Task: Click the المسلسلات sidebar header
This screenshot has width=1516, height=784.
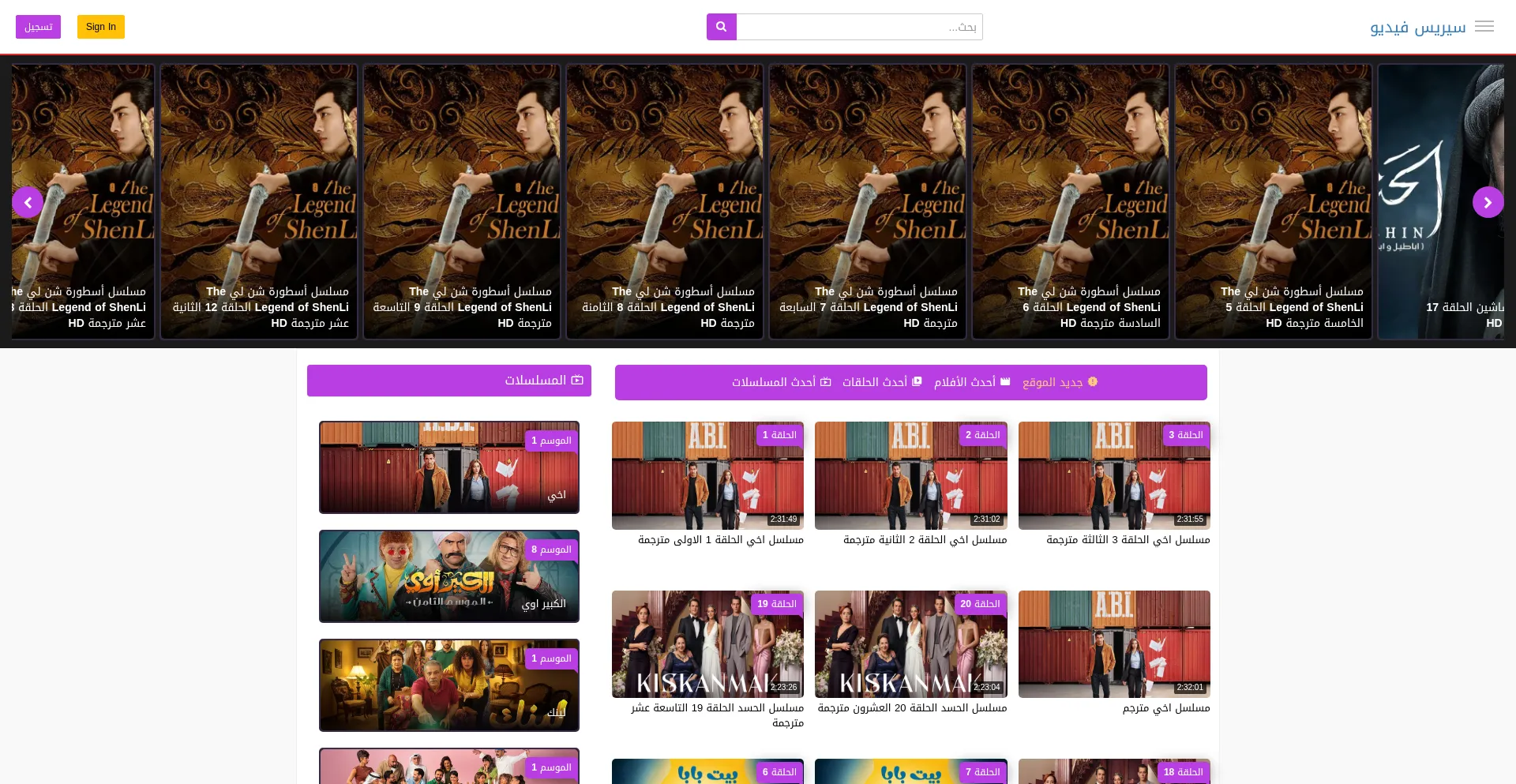Action: 449,381
